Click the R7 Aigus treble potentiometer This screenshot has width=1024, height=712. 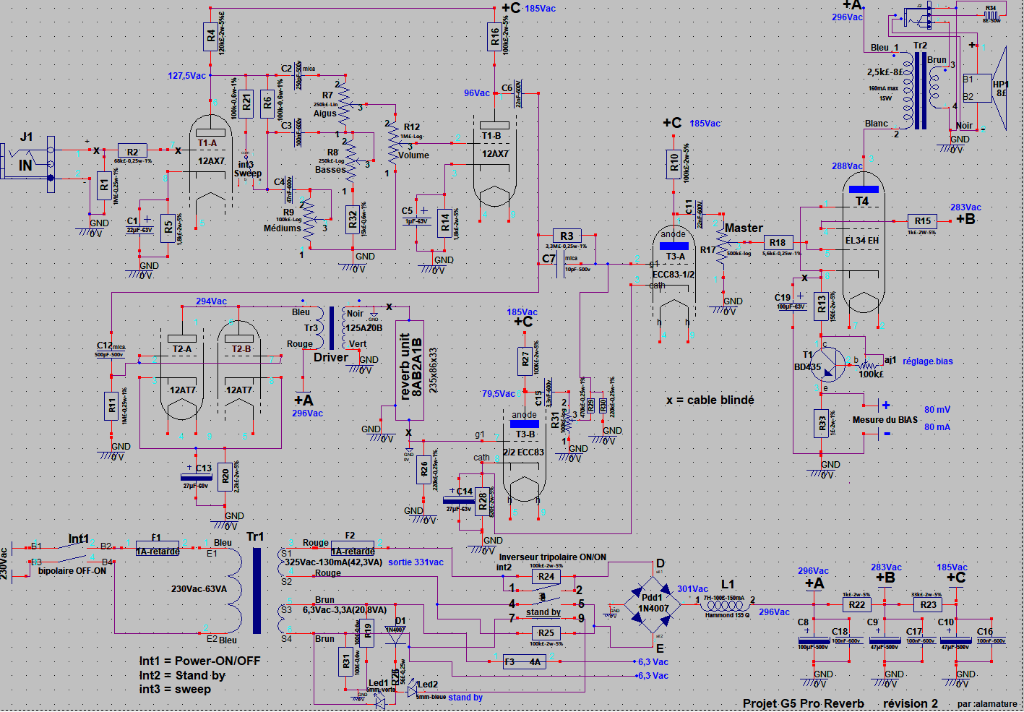[x=341, y=99]
